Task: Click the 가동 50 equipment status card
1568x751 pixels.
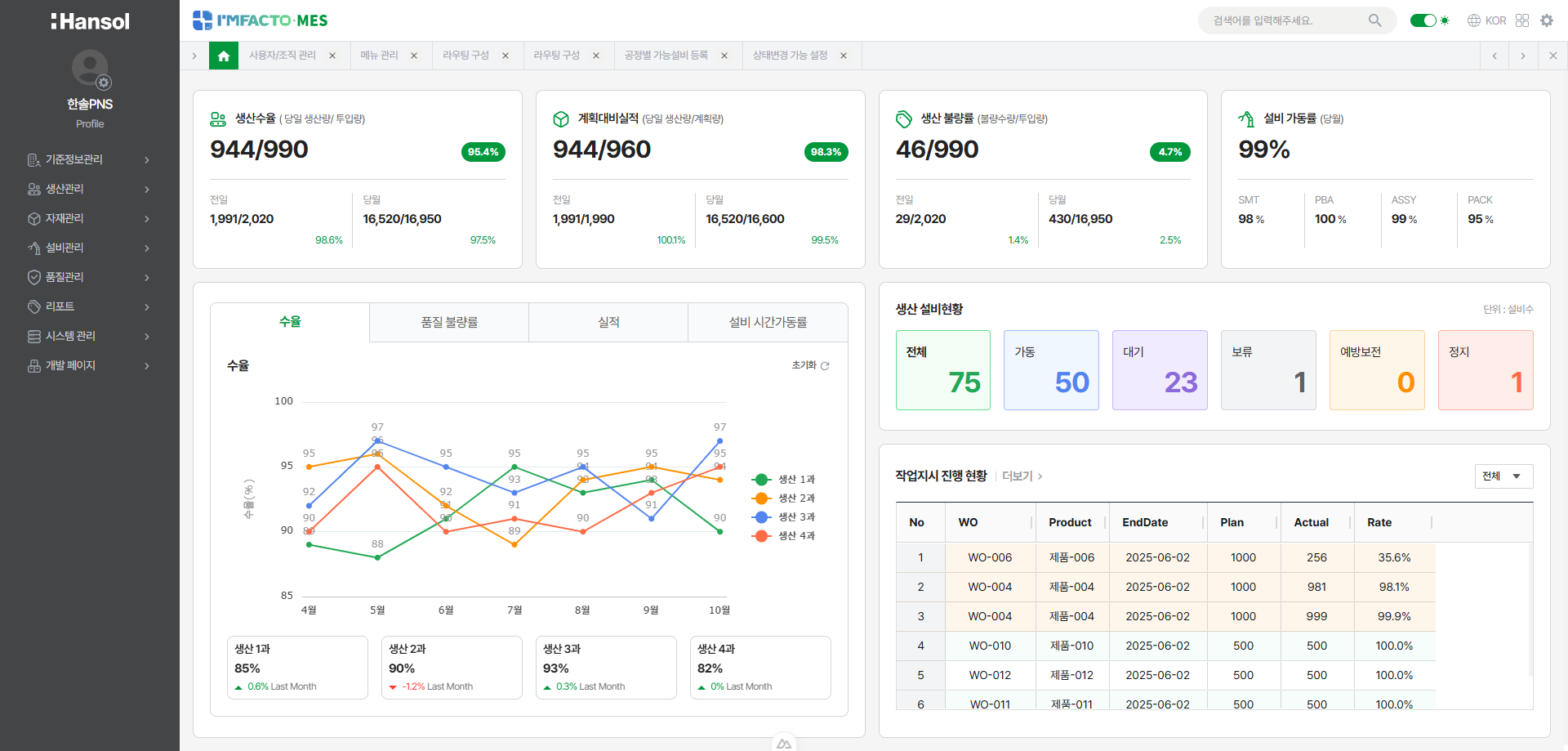Action: (1051, 370)
